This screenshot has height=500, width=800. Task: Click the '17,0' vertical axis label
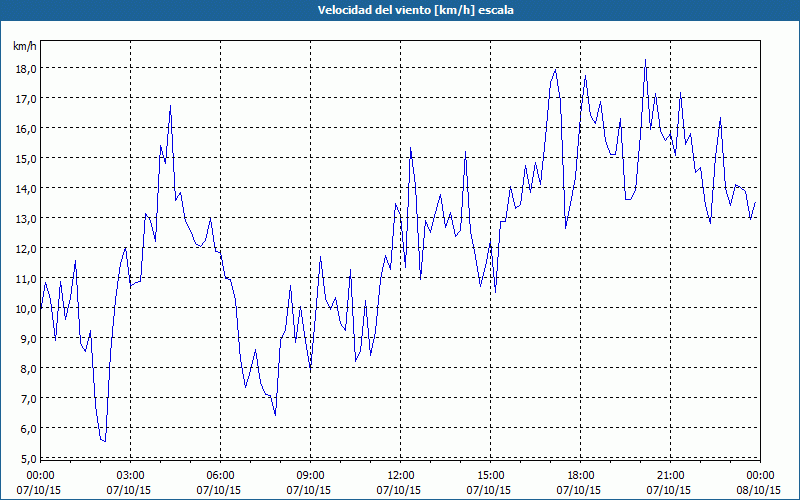point(26,98)
